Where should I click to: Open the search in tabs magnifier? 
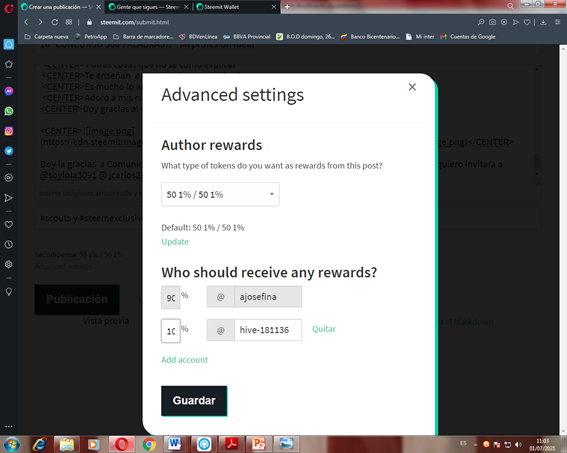(510, 6)
